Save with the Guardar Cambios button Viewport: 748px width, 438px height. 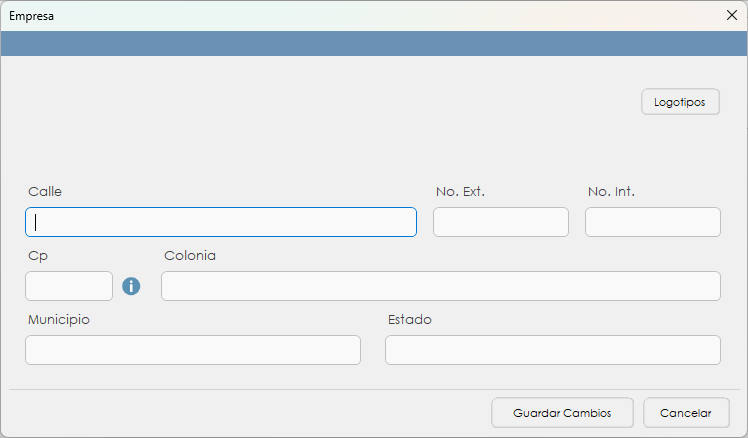click(x=564, y=412)
